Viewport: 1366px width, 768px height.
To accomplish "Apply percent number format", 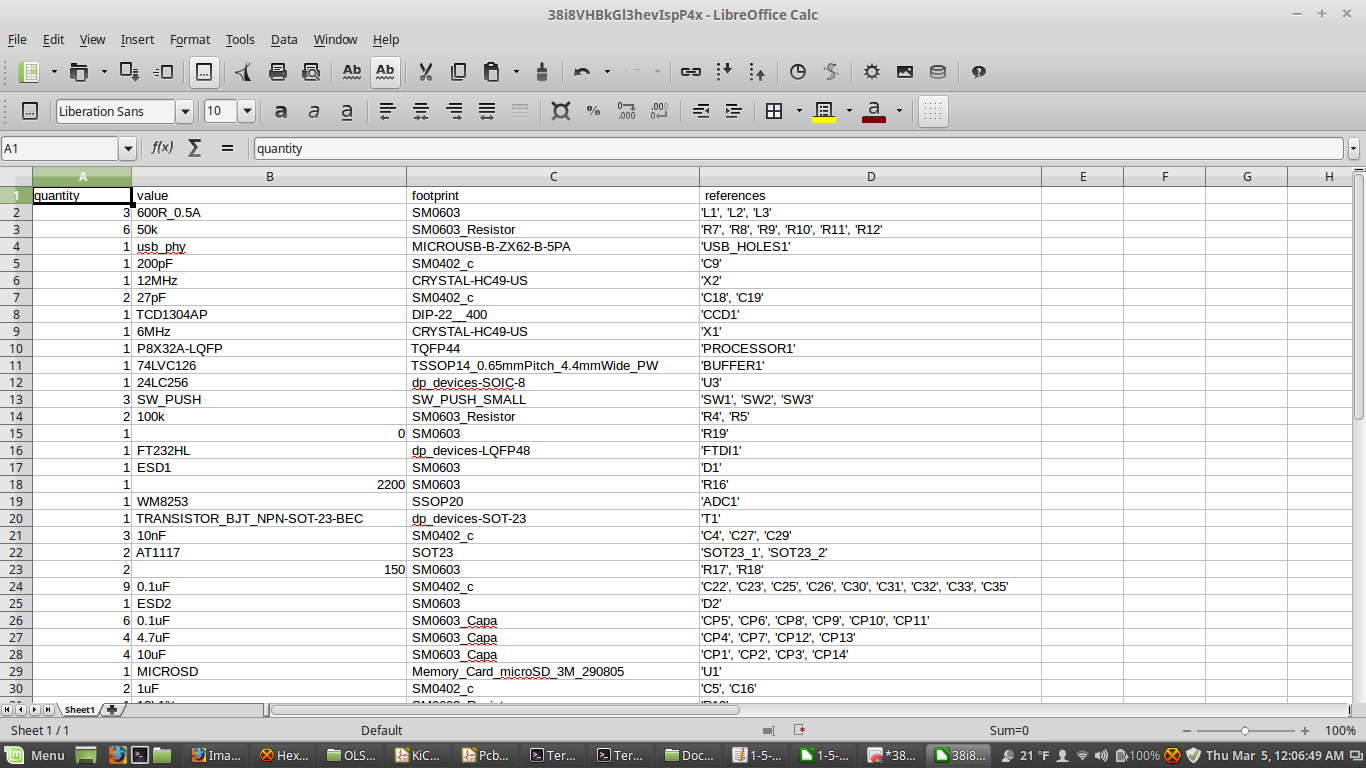I will pos(593,111).
